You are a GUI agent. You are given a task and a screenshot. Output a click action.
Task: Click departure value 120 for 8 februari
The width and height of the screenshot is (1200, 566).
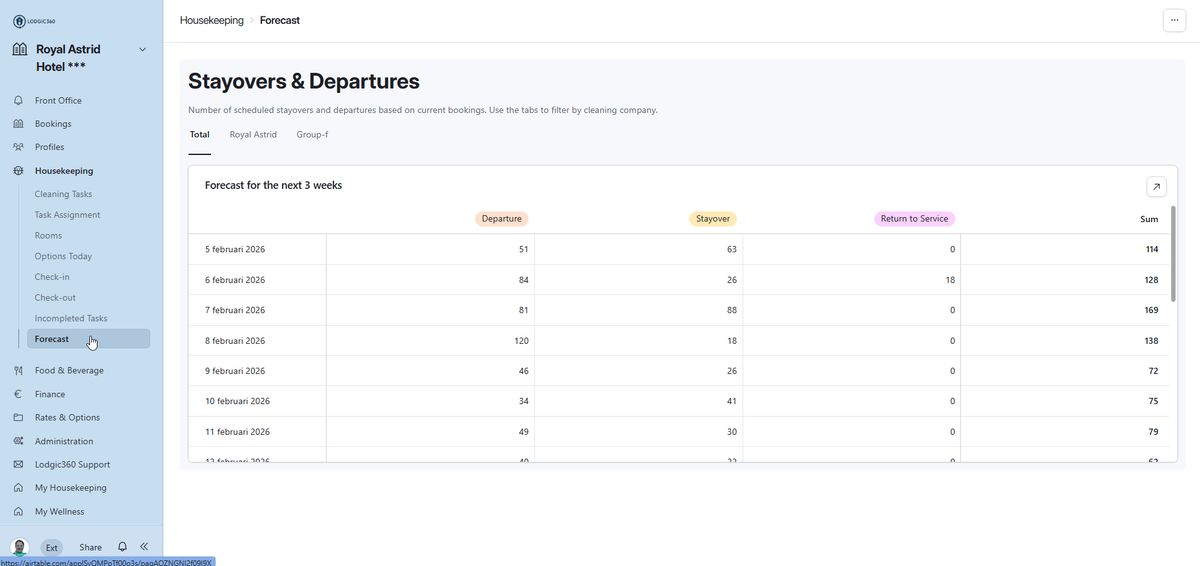point(521,341)
